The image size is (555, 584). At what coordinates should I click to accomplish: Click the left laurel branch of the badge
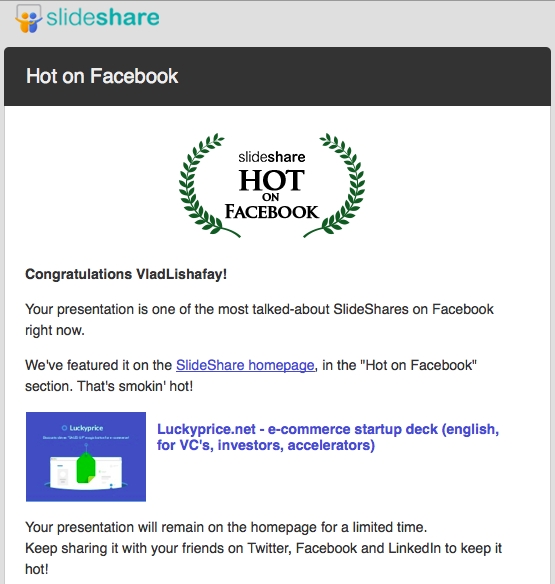point(207,185)
